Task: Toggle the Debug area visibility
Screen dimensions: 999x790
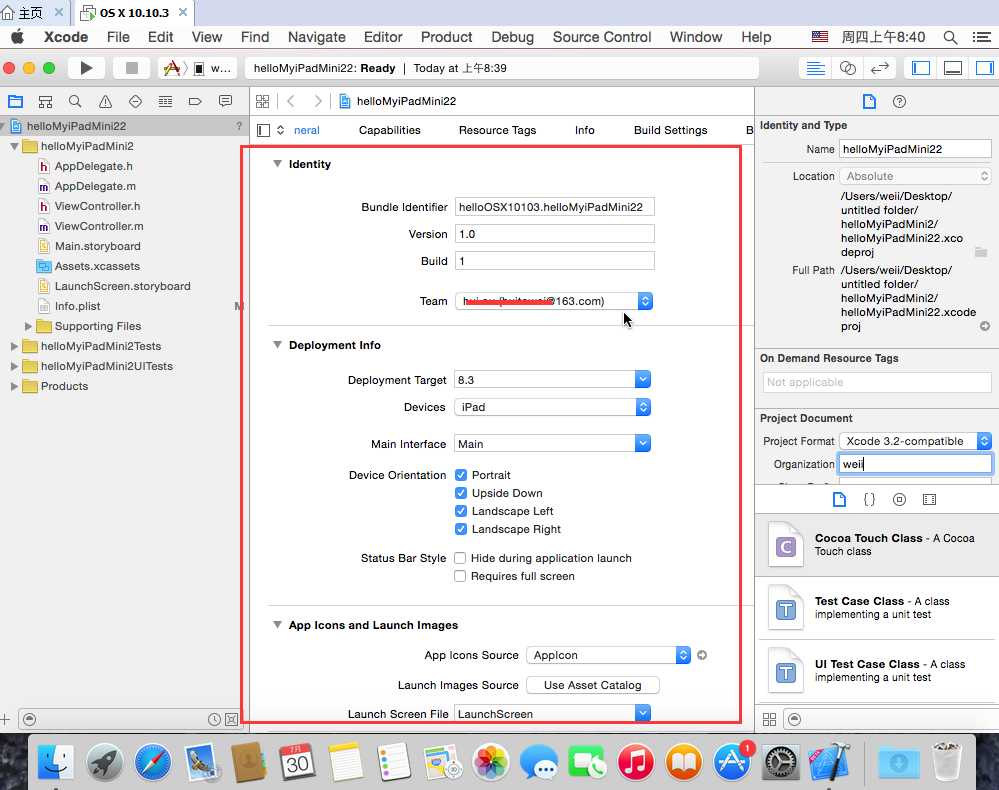Action: tap(953, 68)
